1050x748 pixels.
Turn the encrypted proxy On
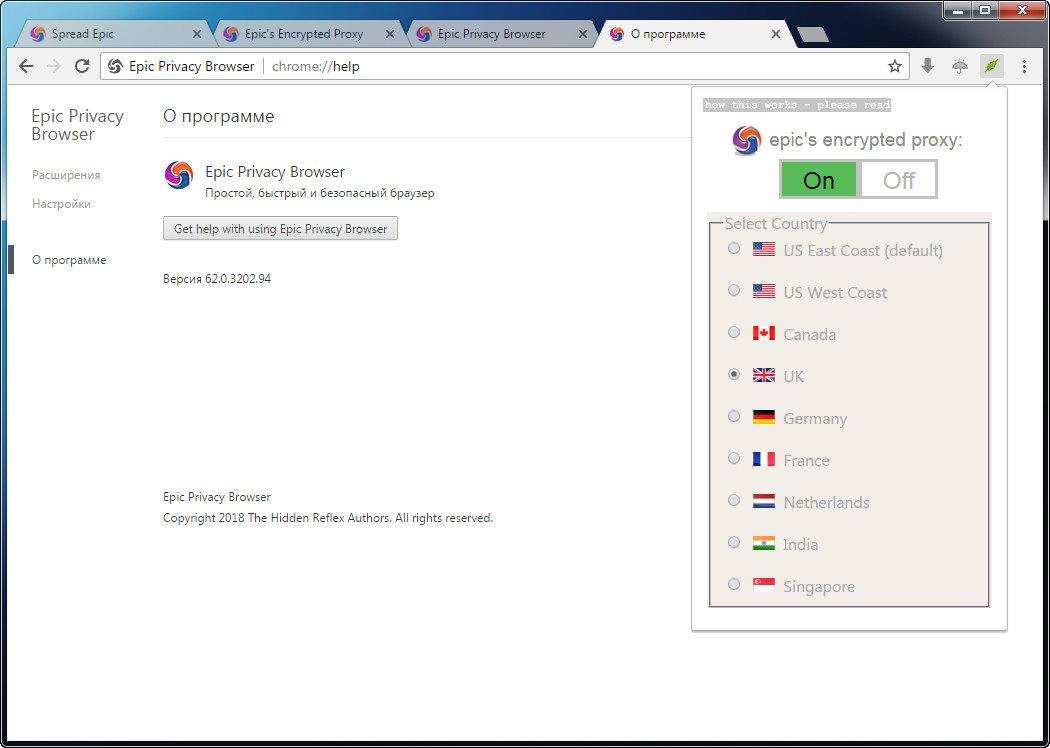(x=819, y=179)
